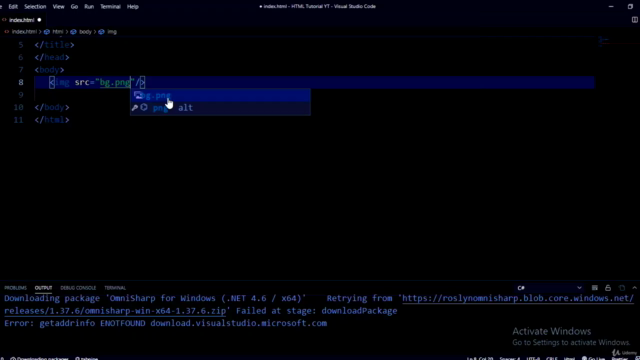Click line number 9 in the gutter
Viewport: 640px width, 360px height.
pyautogui.click(x=20, y=95)
